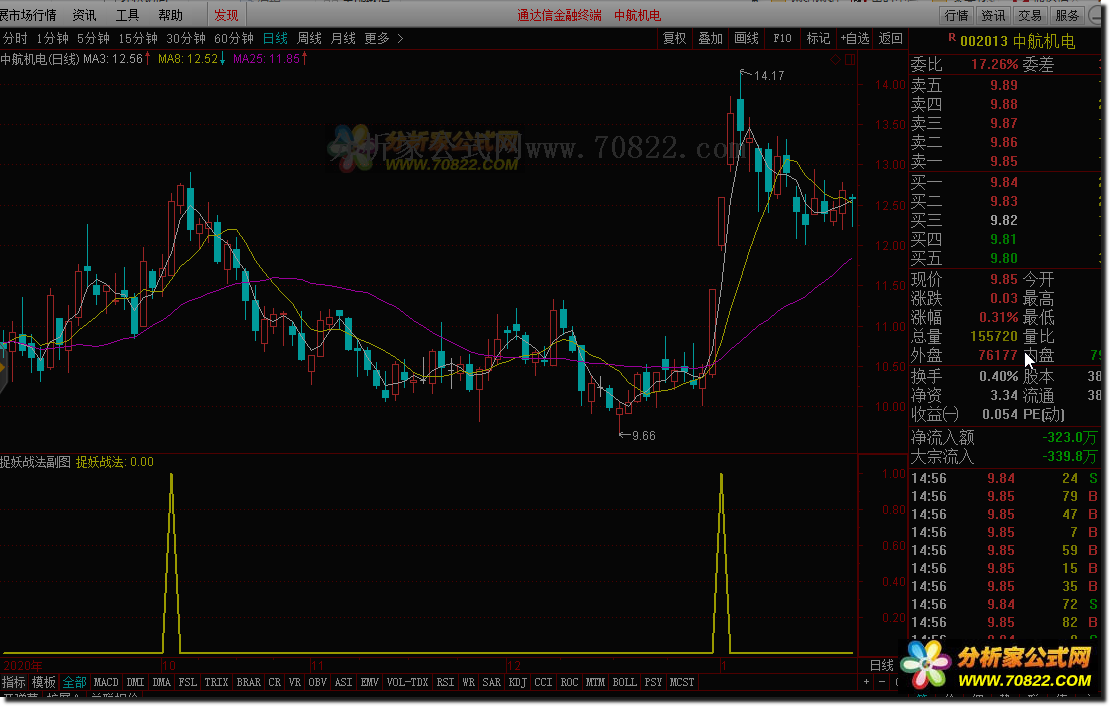Expand the 更多 period options chevron

400,38
